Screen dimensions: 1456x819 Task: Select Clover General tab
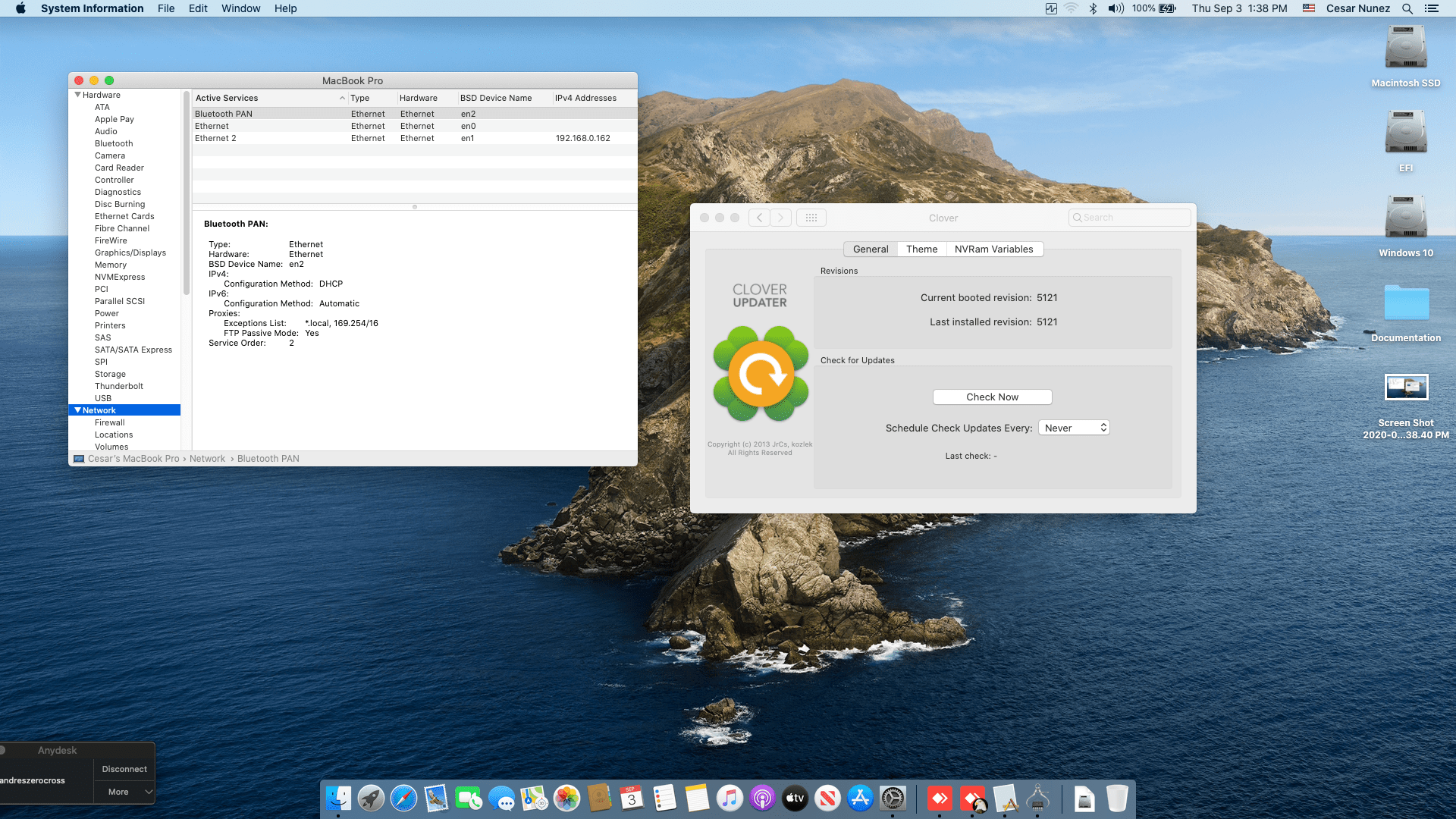point(871,249)
